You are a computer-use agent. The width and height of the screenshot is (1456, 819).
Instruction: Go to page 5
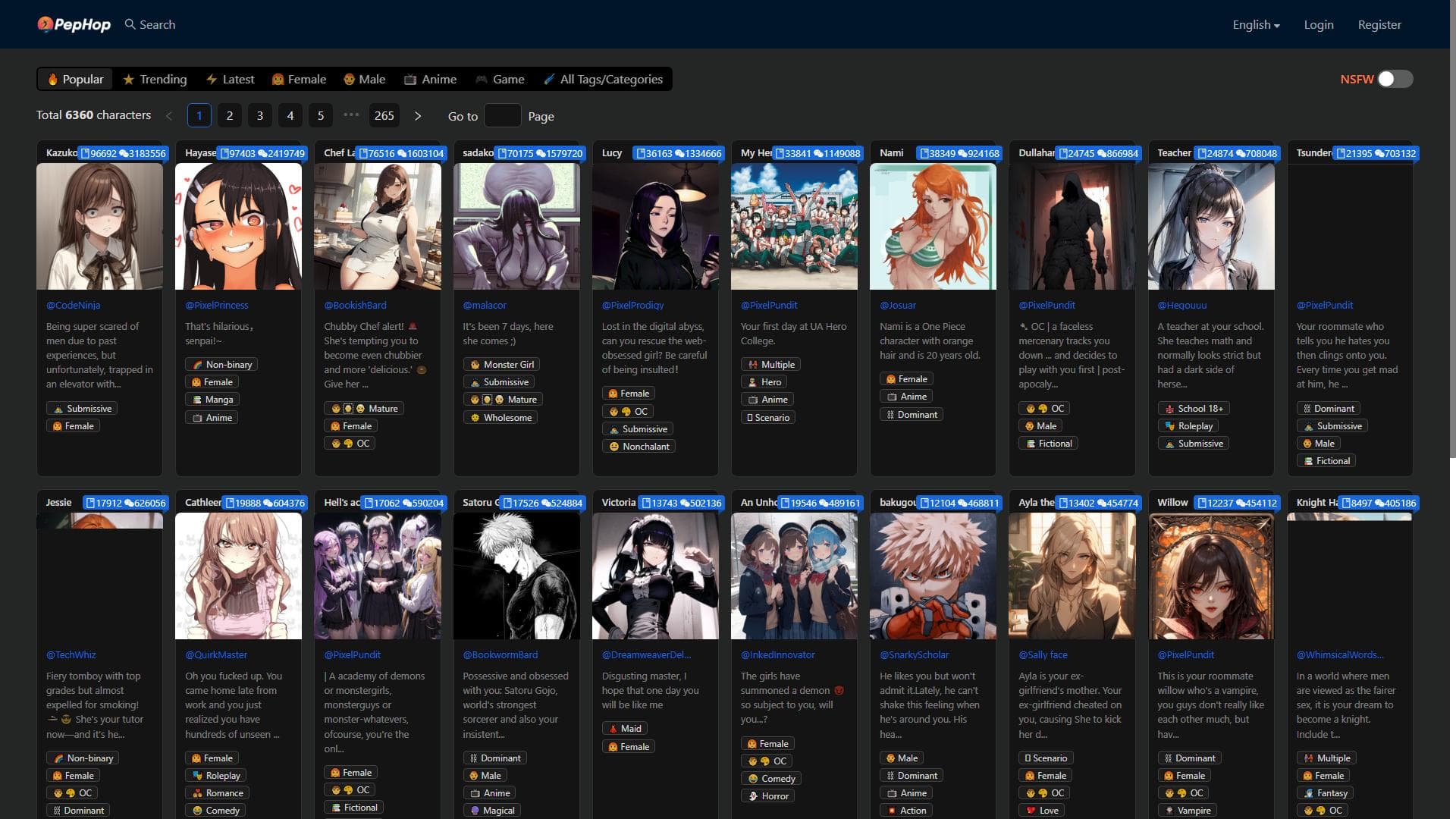321,116
